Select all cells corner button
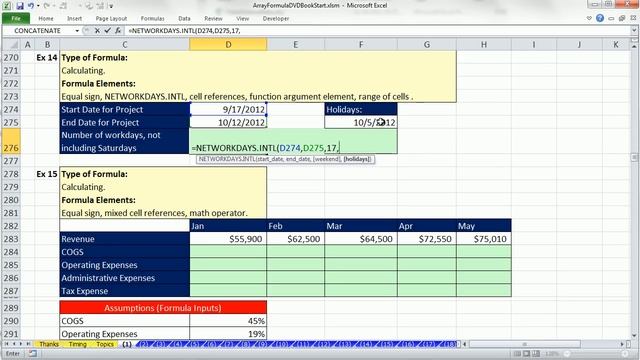 pos(11,44)
